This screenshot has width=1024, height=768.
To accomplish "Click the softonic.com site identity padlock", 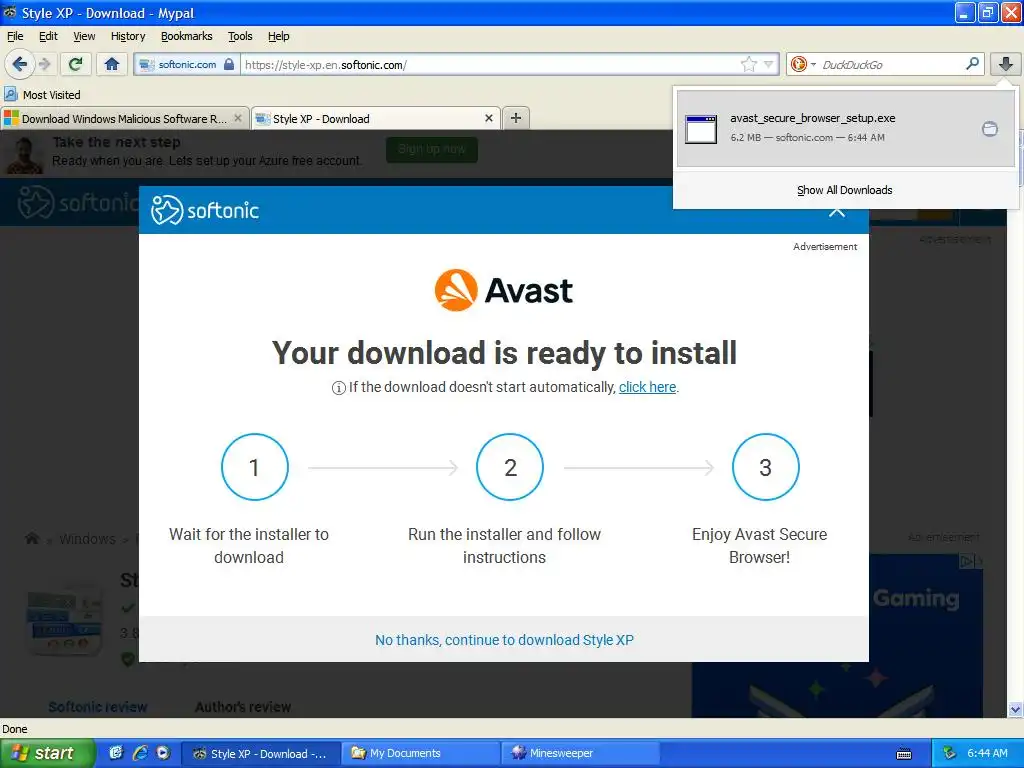I will click(x=229, y=64).
